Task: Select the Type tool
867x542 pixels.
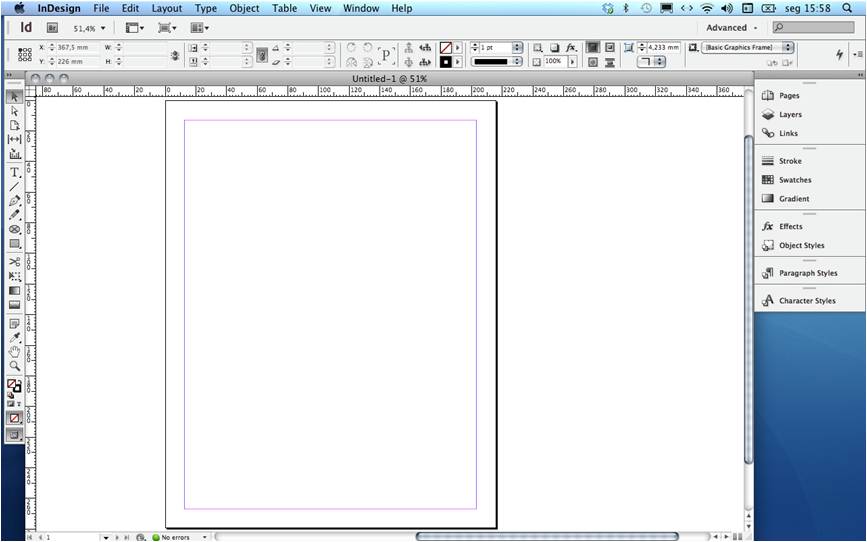Action: pyautogui.click(x=14, y=173)
